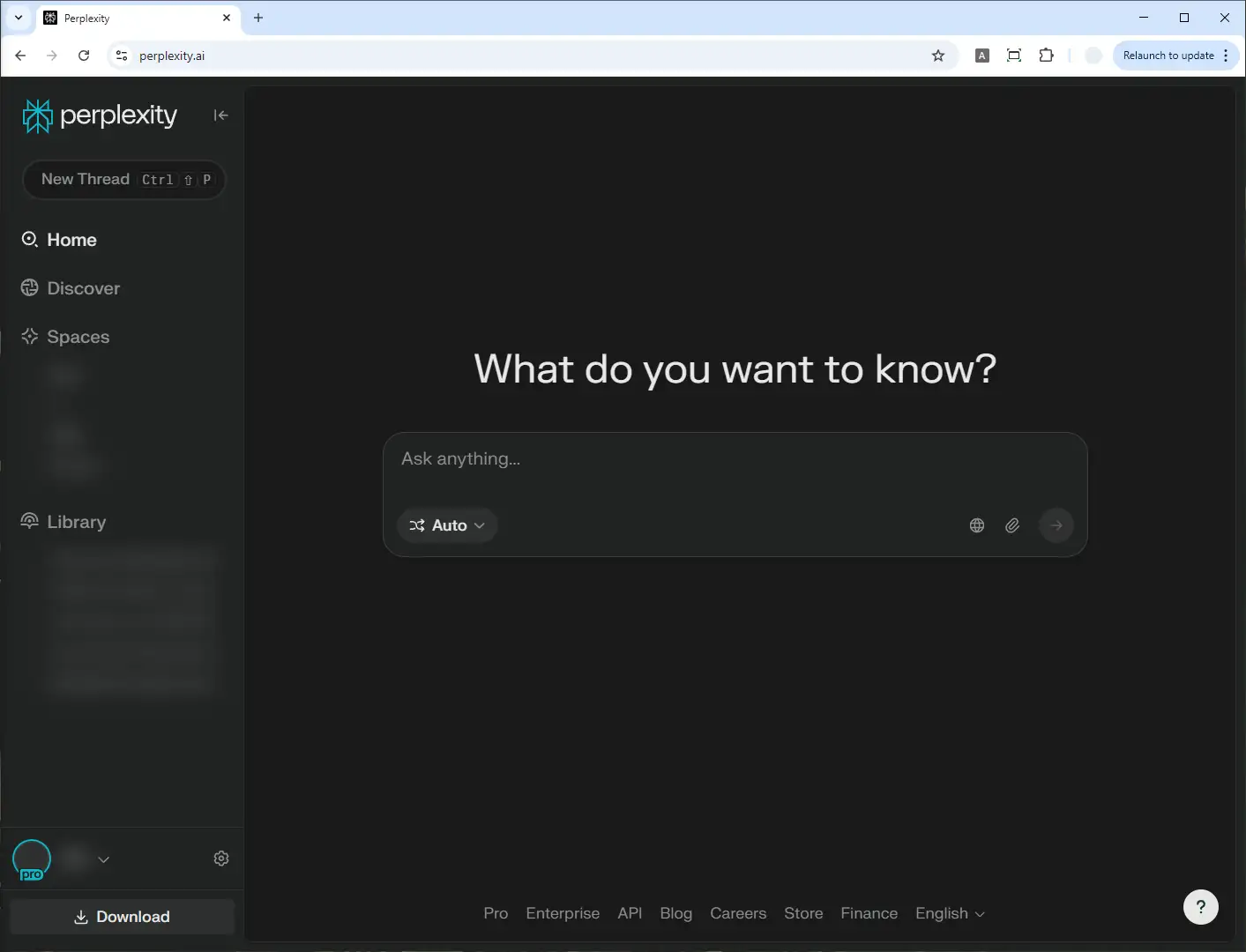Click the screen capture extension icon
The height and width of the screenshot is (952, 1246).
coord(1014,56)
